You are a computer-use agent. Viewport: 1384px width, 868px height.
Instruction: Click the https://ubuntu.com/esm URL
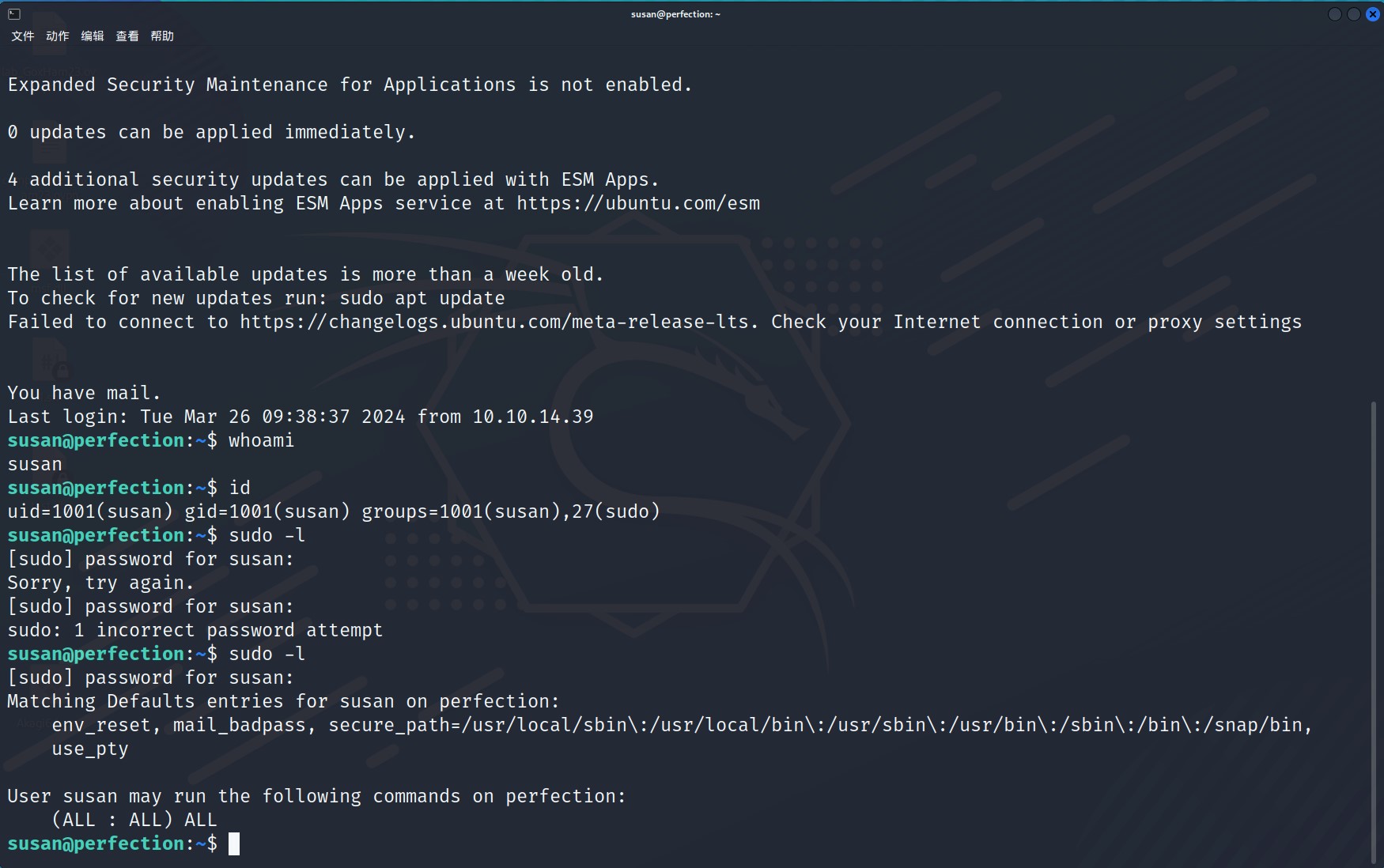coord(638,204)
